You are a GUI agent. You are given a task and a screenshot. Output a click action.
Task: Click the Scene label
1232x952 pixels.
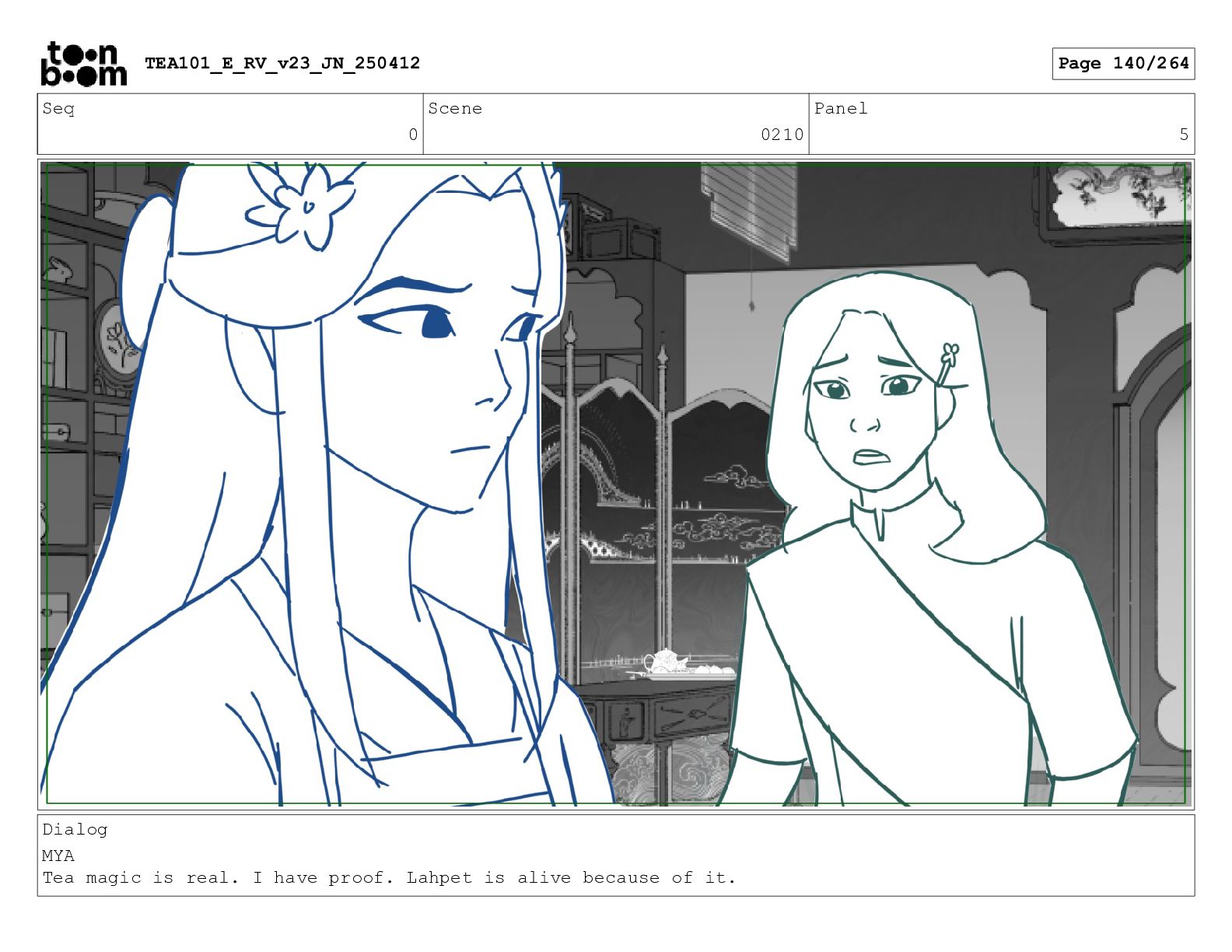pyautogui.click(x=455, y=108)
